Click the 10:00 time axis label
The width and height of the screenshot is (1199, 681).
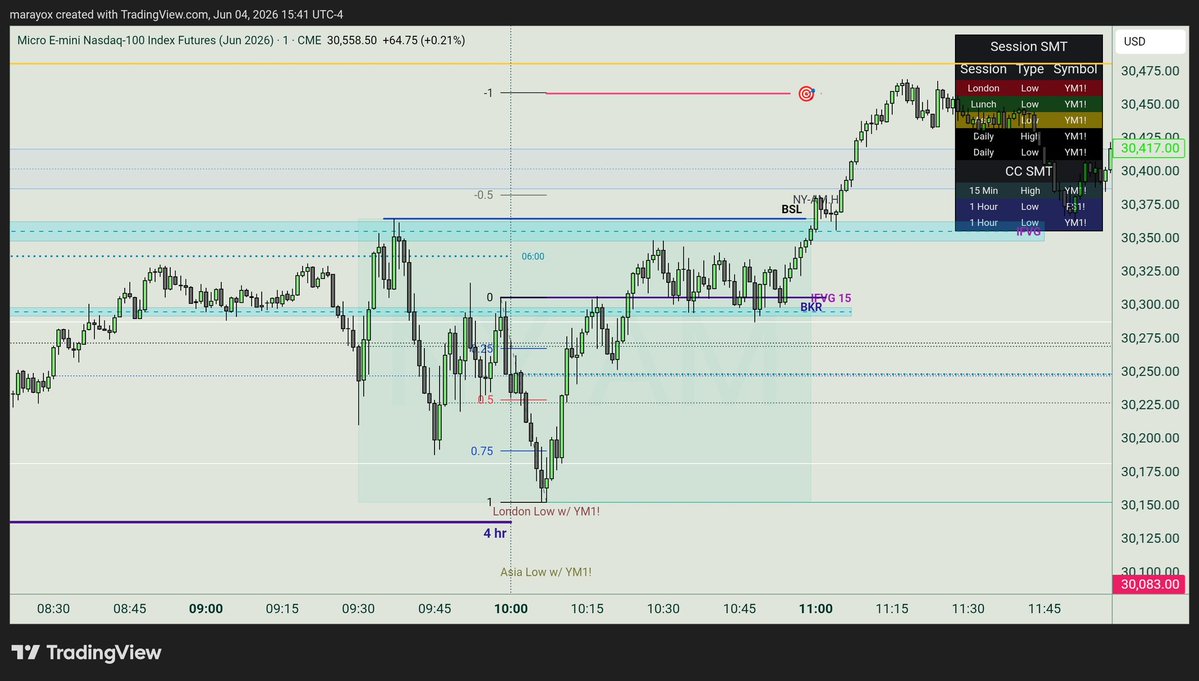511,609
